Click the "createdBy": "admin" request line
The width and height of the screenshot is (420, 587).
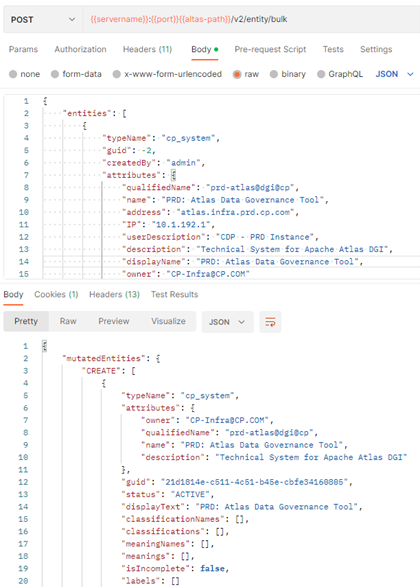click(x=154, y=163)
